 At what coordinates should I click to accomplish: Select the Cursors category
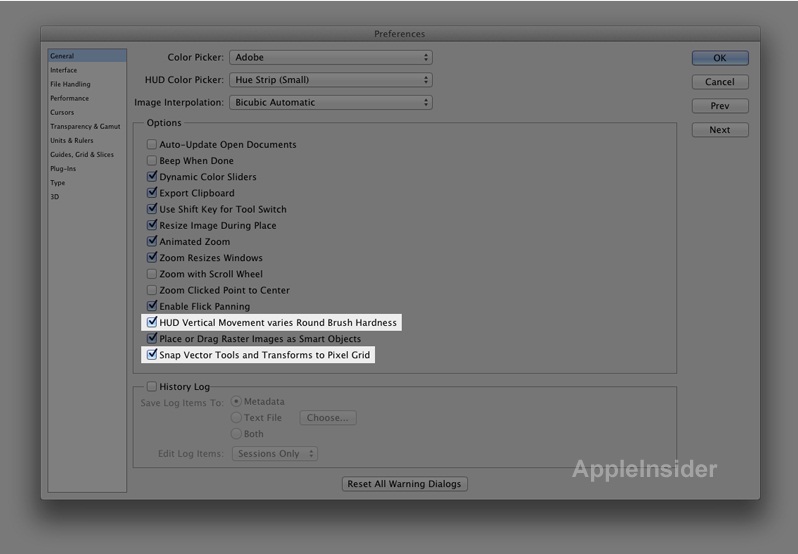click(x=62, y=112)
